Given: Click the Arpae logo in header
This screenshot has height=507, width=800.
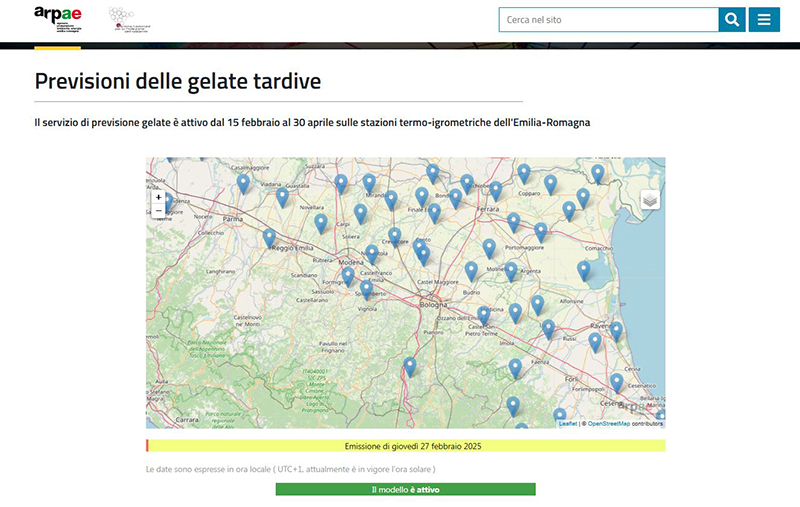Looking at the screenshot, I should 59,18.
